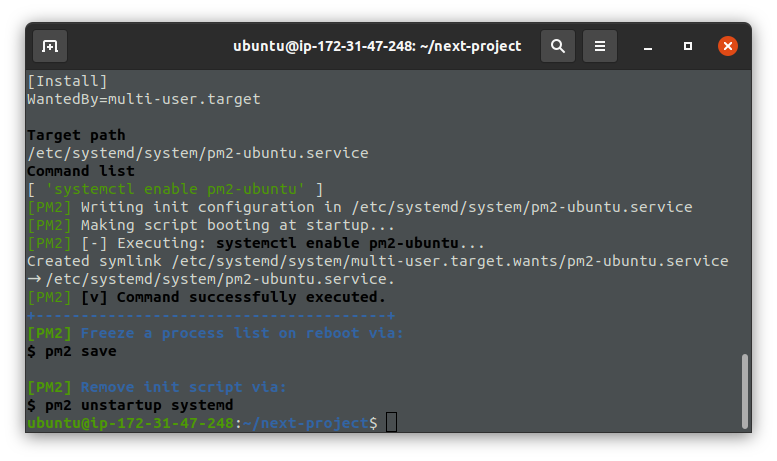
Task: Click the terminal window title text
Action: (x=377, y=46)
